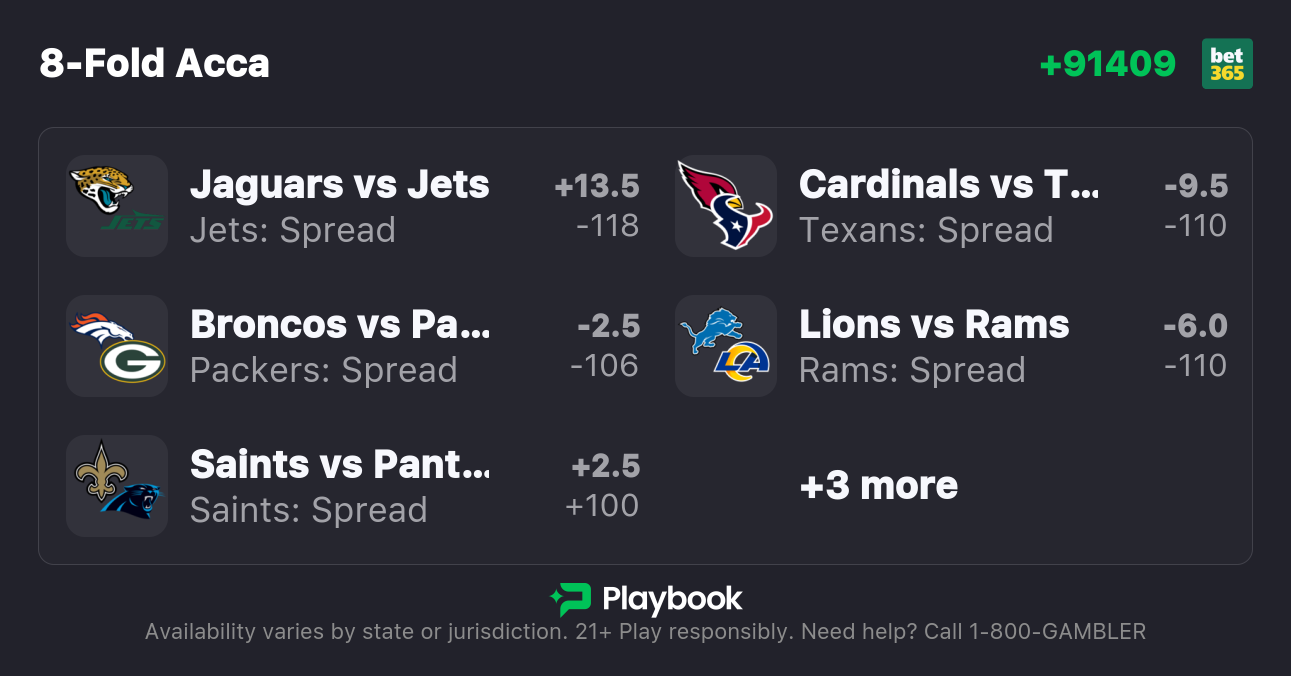This screenshot has height=676, width=1291.
Task: Click the Jaguars vs Jets team logos
Action: pyautogui.click(x=117, y=206)
